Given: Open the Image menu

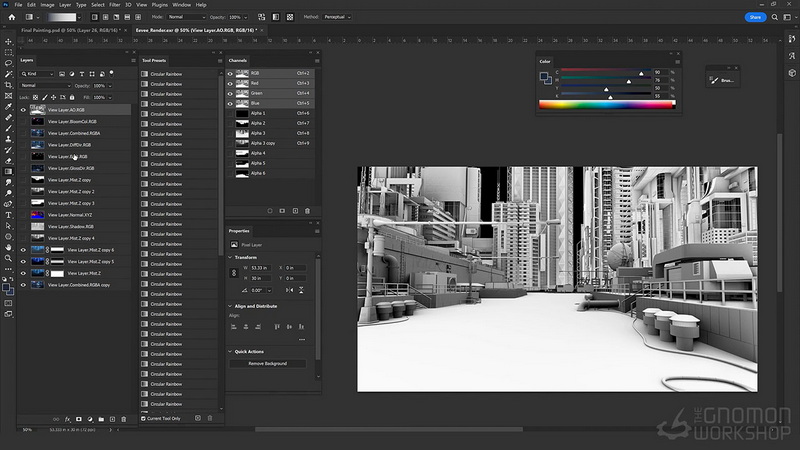Looking at the screenshot, I should pyautogui.click(x=47, y=5).
